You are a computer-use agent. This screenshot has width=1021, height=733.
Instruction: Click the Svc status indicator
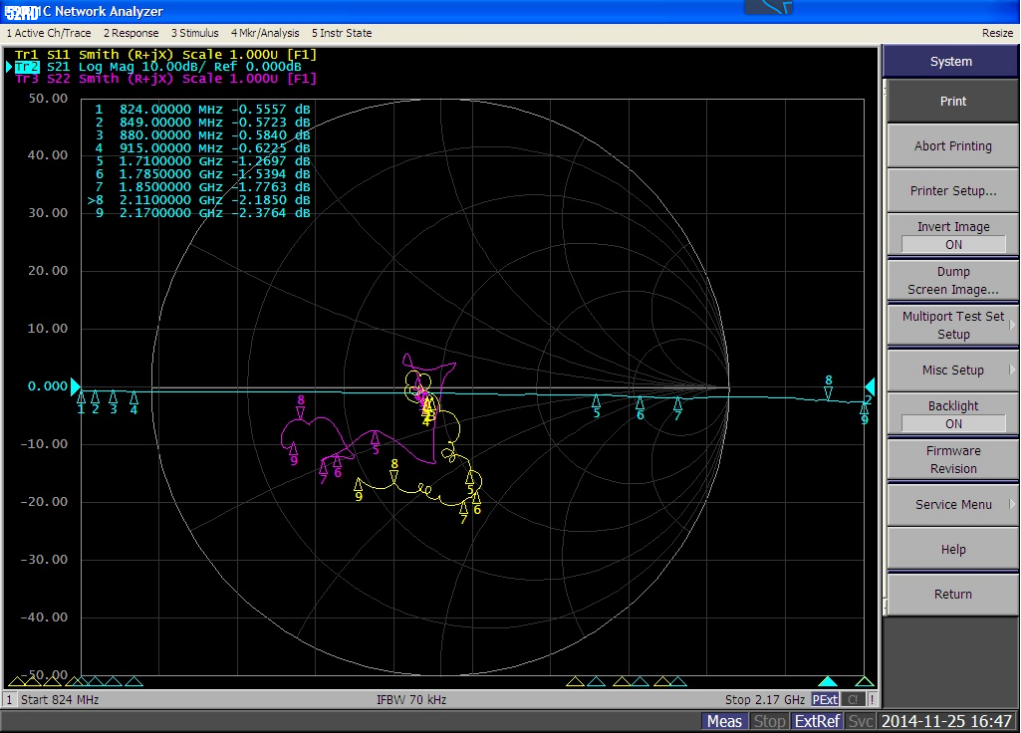tap(860, 721)
